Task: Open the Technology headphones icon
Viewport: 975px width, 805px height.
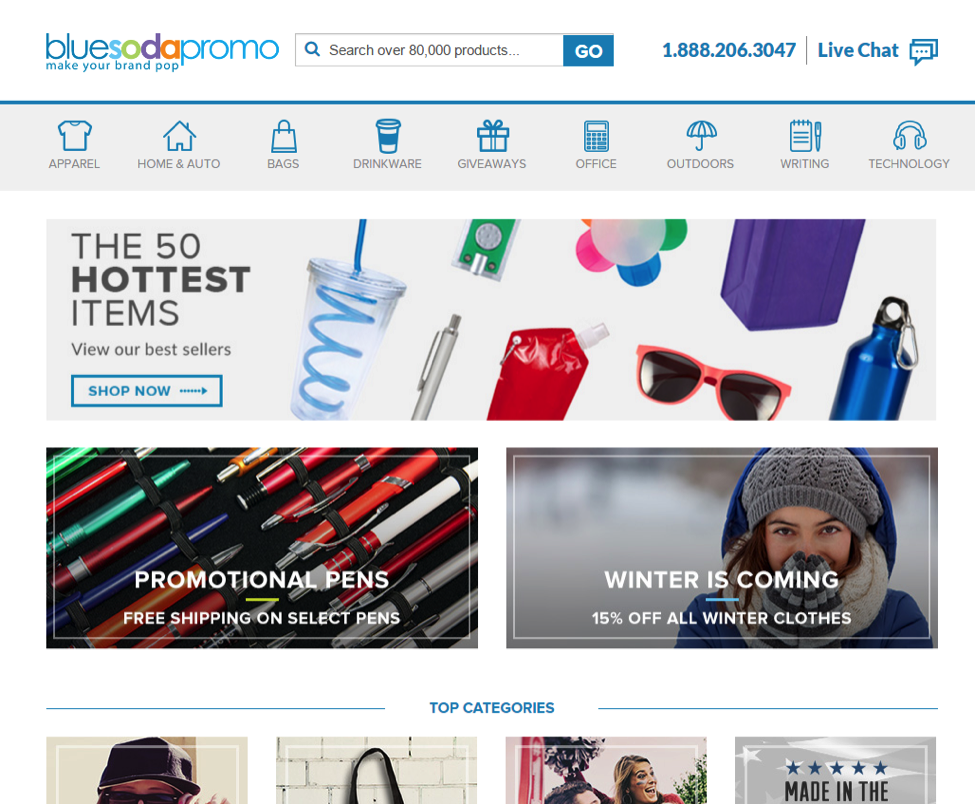Action: pyautogui.click(x=910, y=136)
